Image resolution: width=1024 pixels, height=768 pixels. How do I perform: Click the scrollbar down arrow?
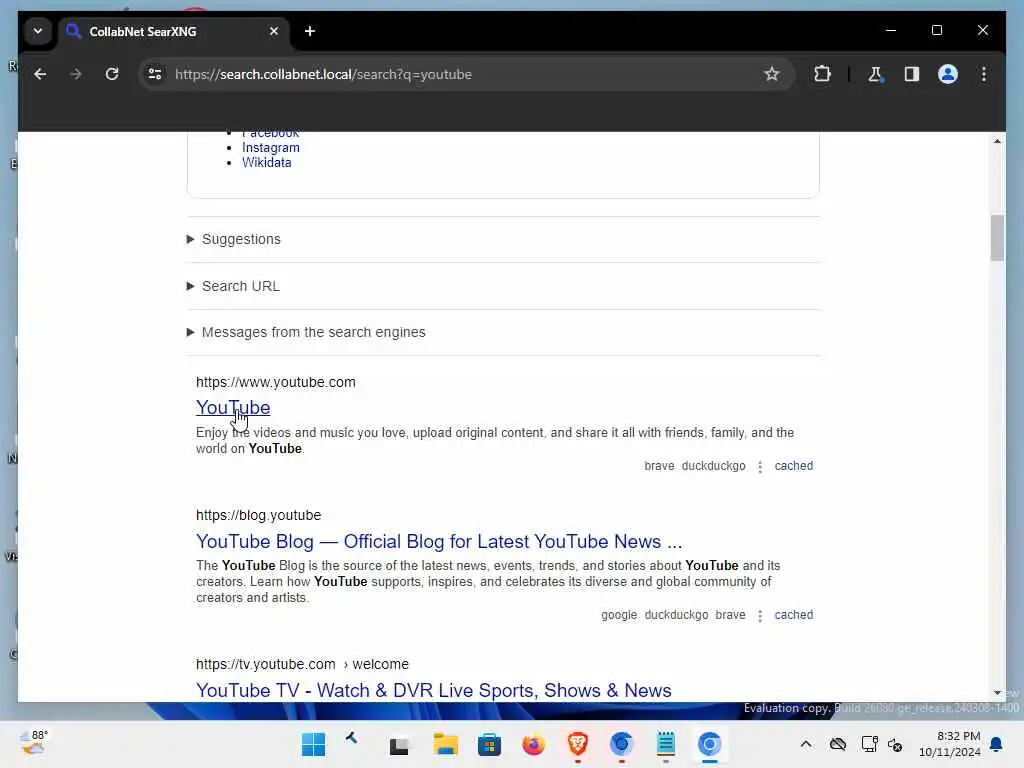pos(997,693)
